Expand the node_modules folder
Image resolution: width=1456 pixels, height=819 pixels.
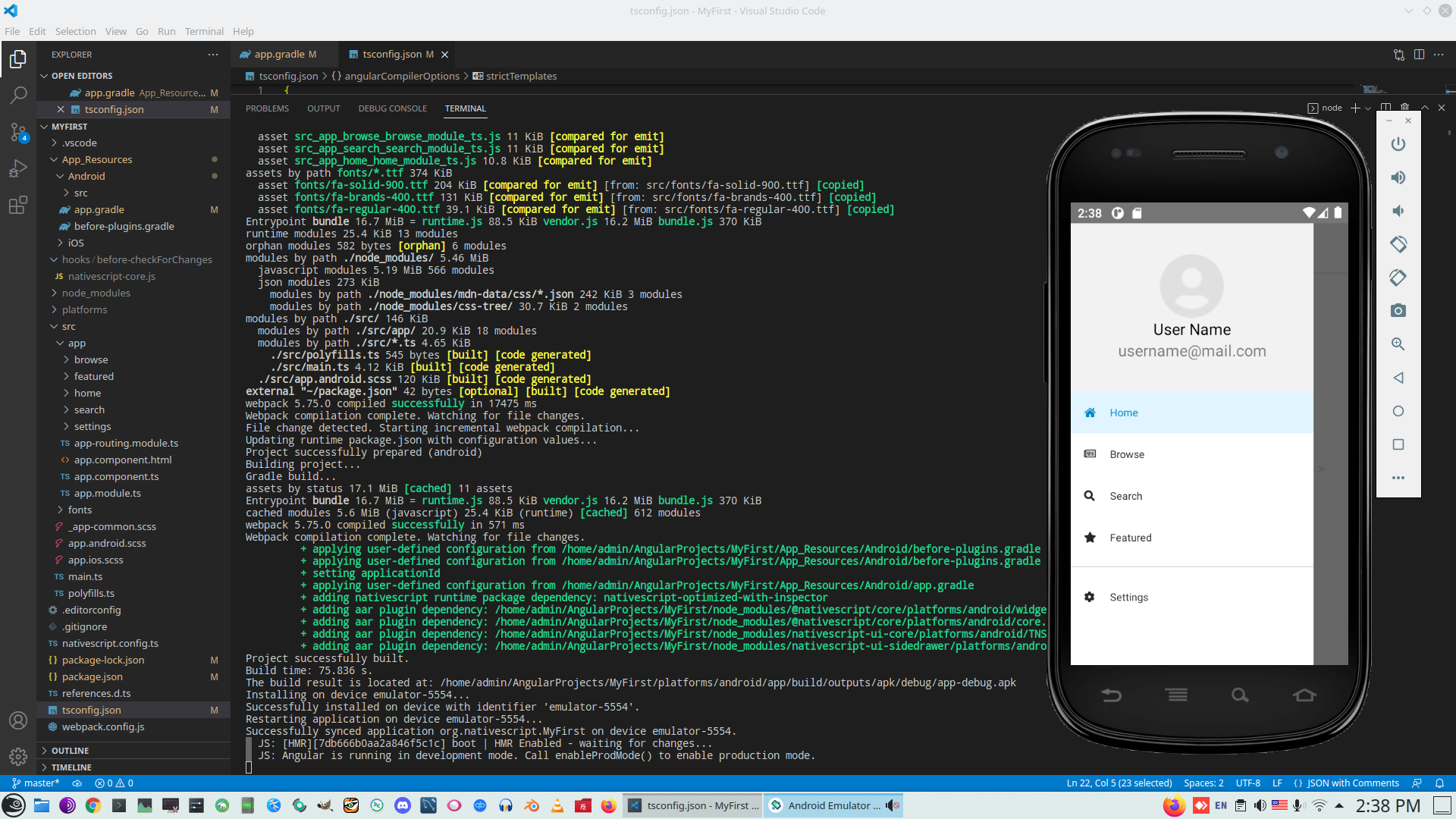96,293
